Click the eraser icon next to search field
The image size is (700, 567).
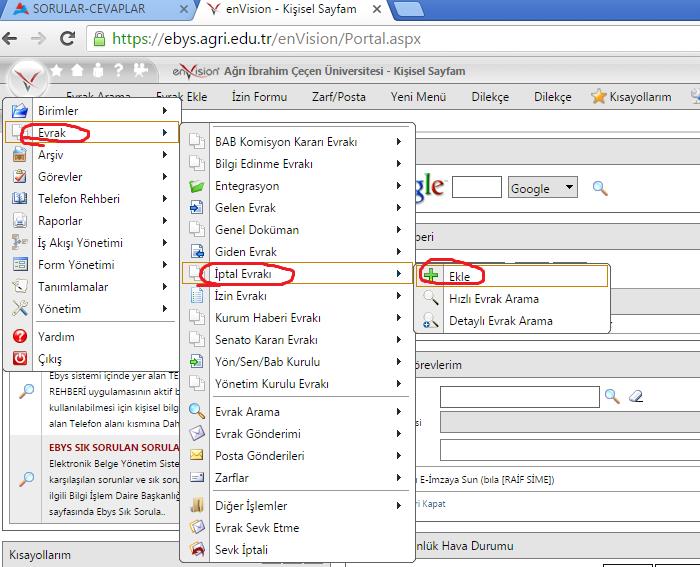click(x=635, y=397)
